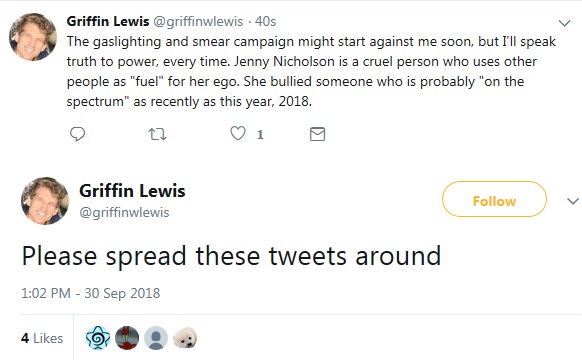582x360 pixels.
Task: Open @griffinwlewis handle under main name
Action: tap(124, 212)
